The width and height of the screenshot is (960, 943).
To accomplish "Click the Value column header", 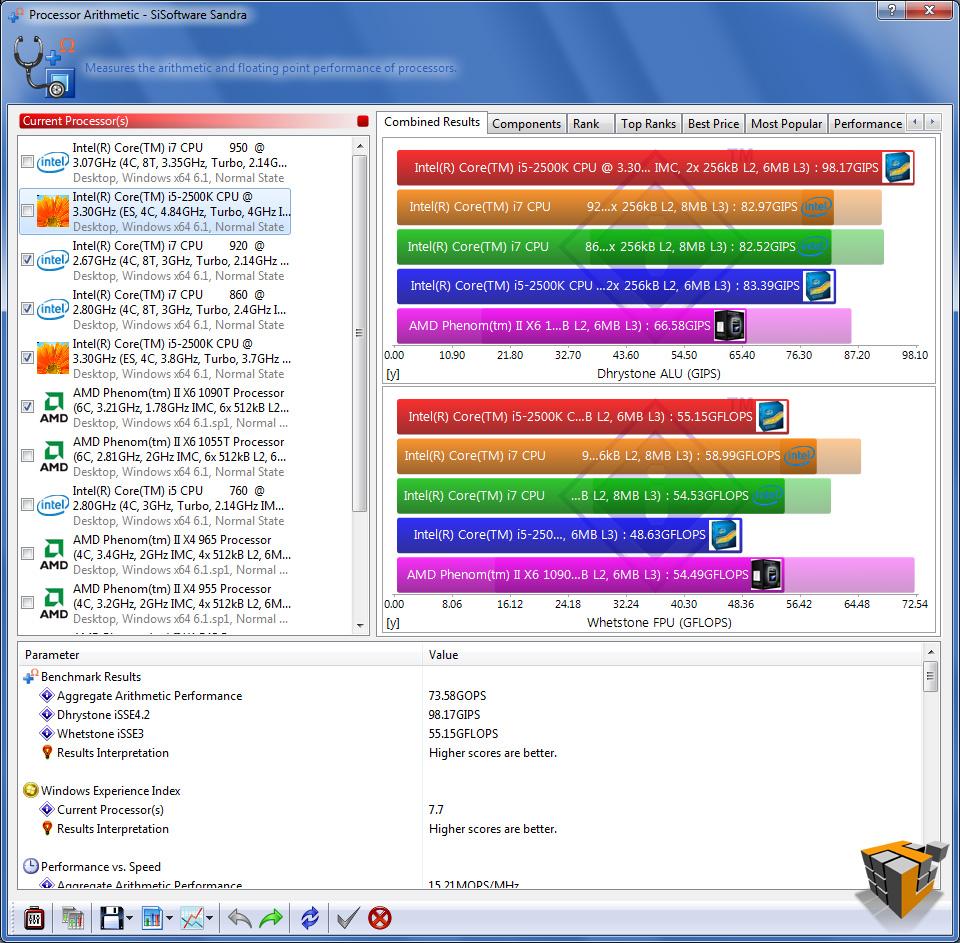I will pyautogui.click(x=672, y=655).
